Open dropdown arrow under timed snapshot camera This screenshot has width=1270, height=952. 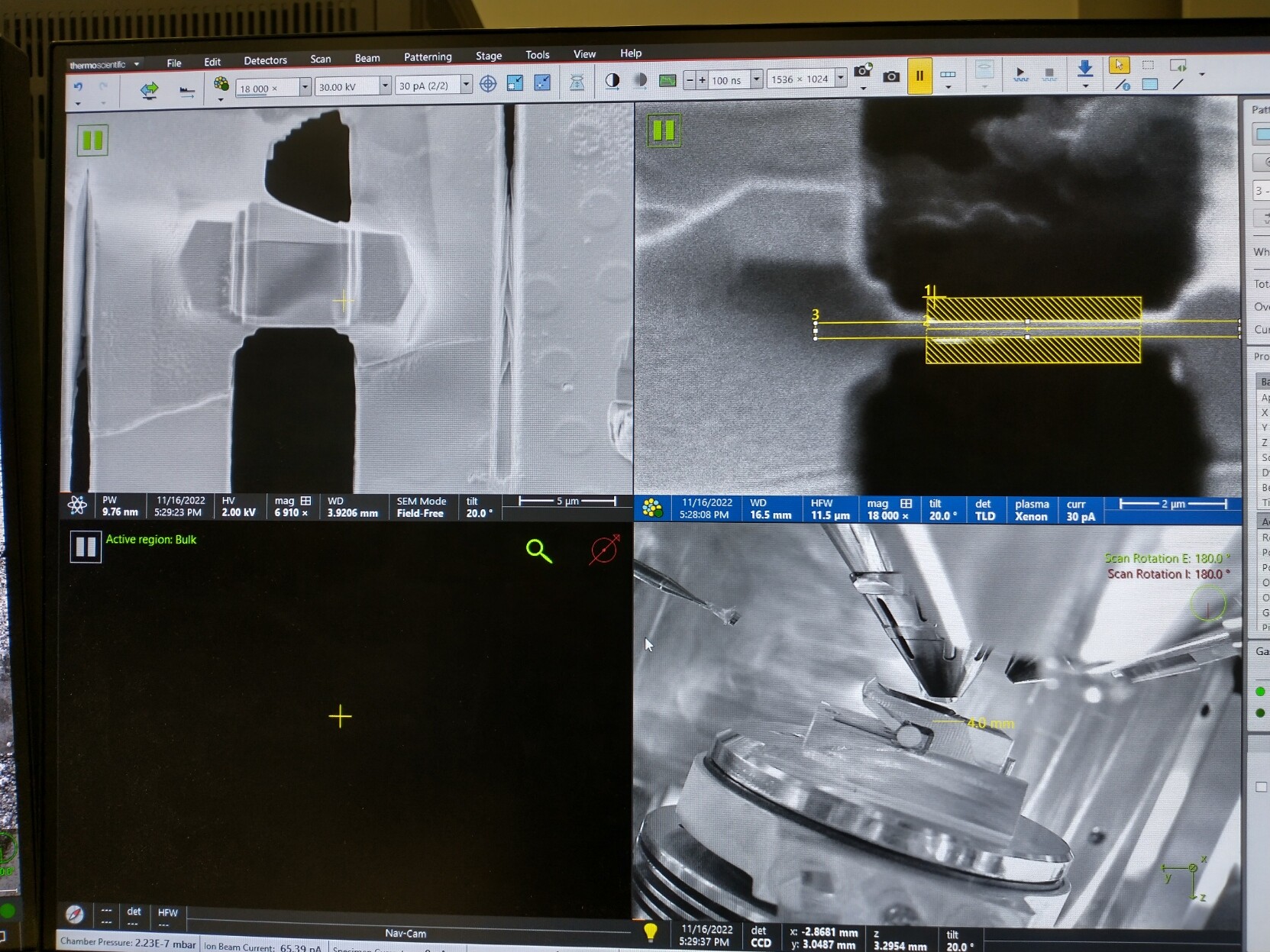pyautogui.click(x=863, y=88)
